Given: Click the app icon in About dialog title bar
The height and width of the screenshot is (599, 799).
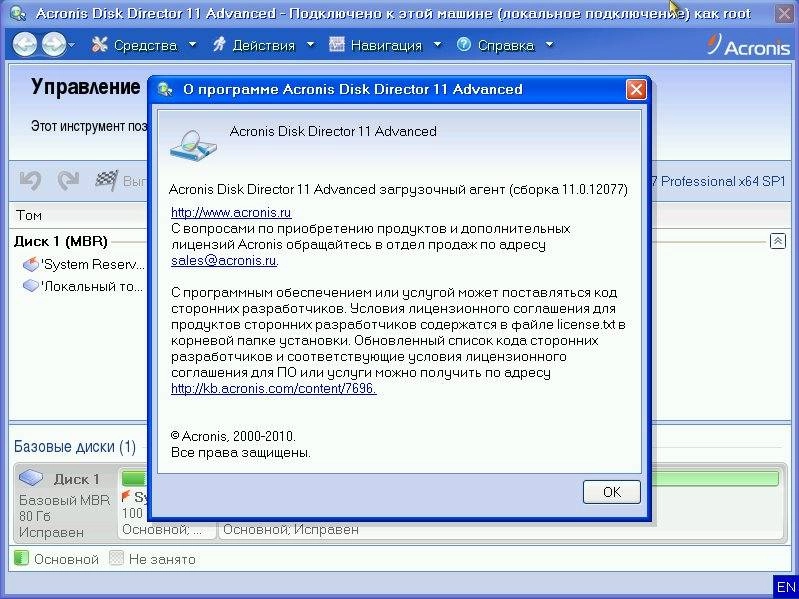Looking at the screenshot, I should (165, 90).
